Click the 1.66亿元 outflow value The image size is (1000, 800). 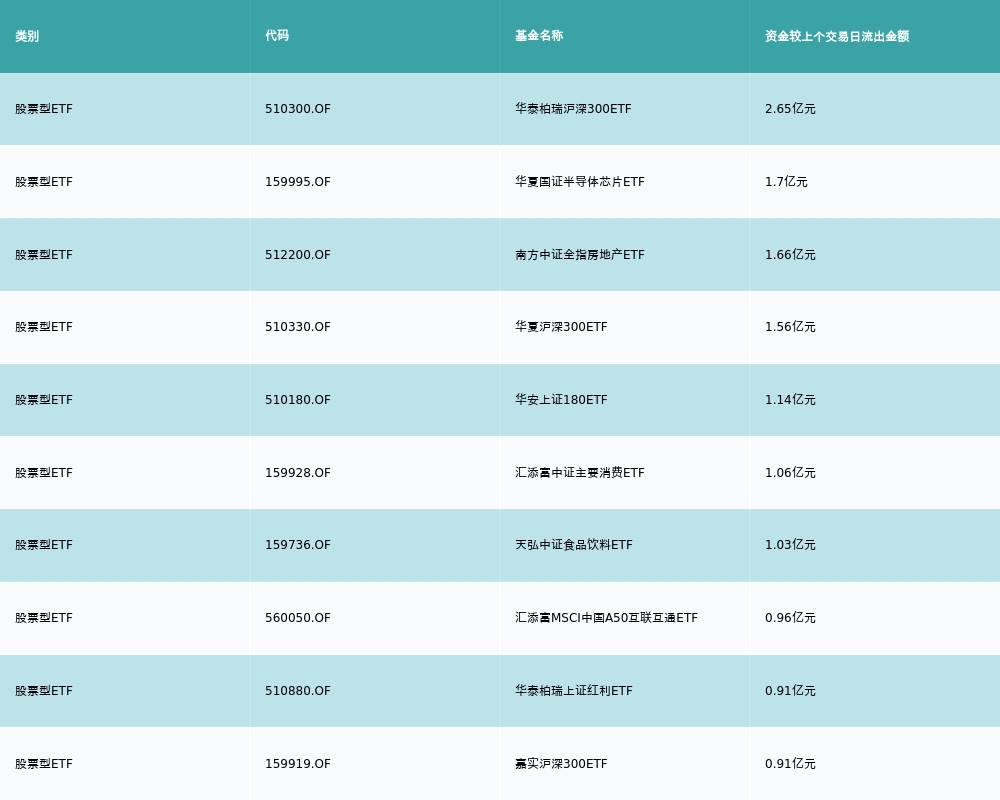click(790, 255)
